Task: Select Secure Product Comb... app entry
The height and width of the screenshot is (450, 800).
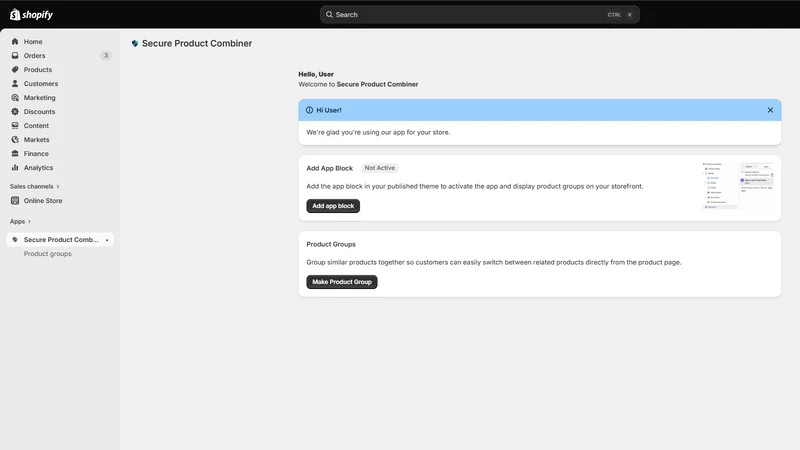Action: coord(60,239)
